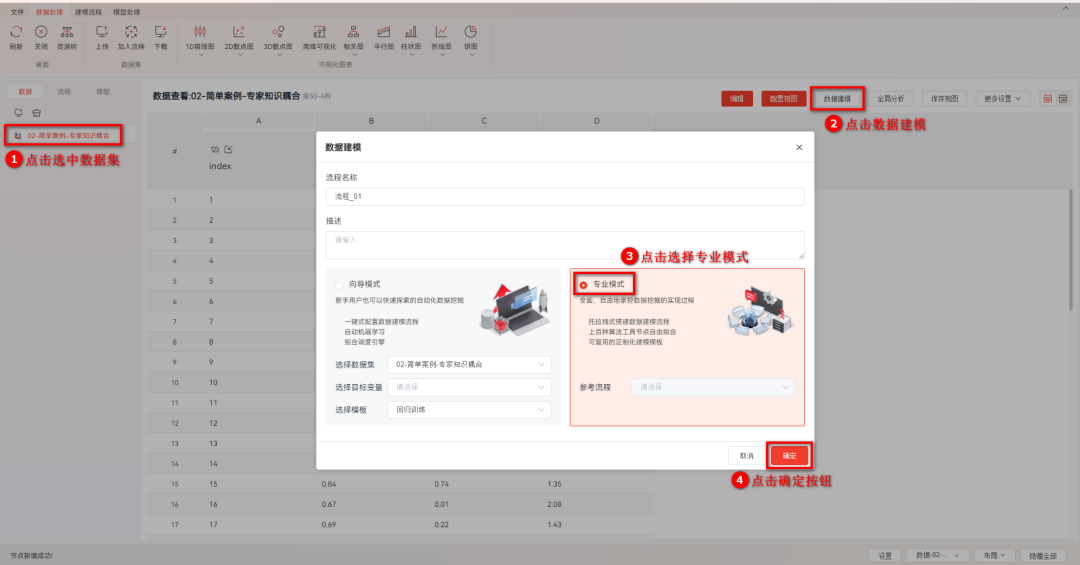This screenshot has width=1080, height=565.
Task: Click cell value 0.84 in row 15
Action: tap(329, 484)
